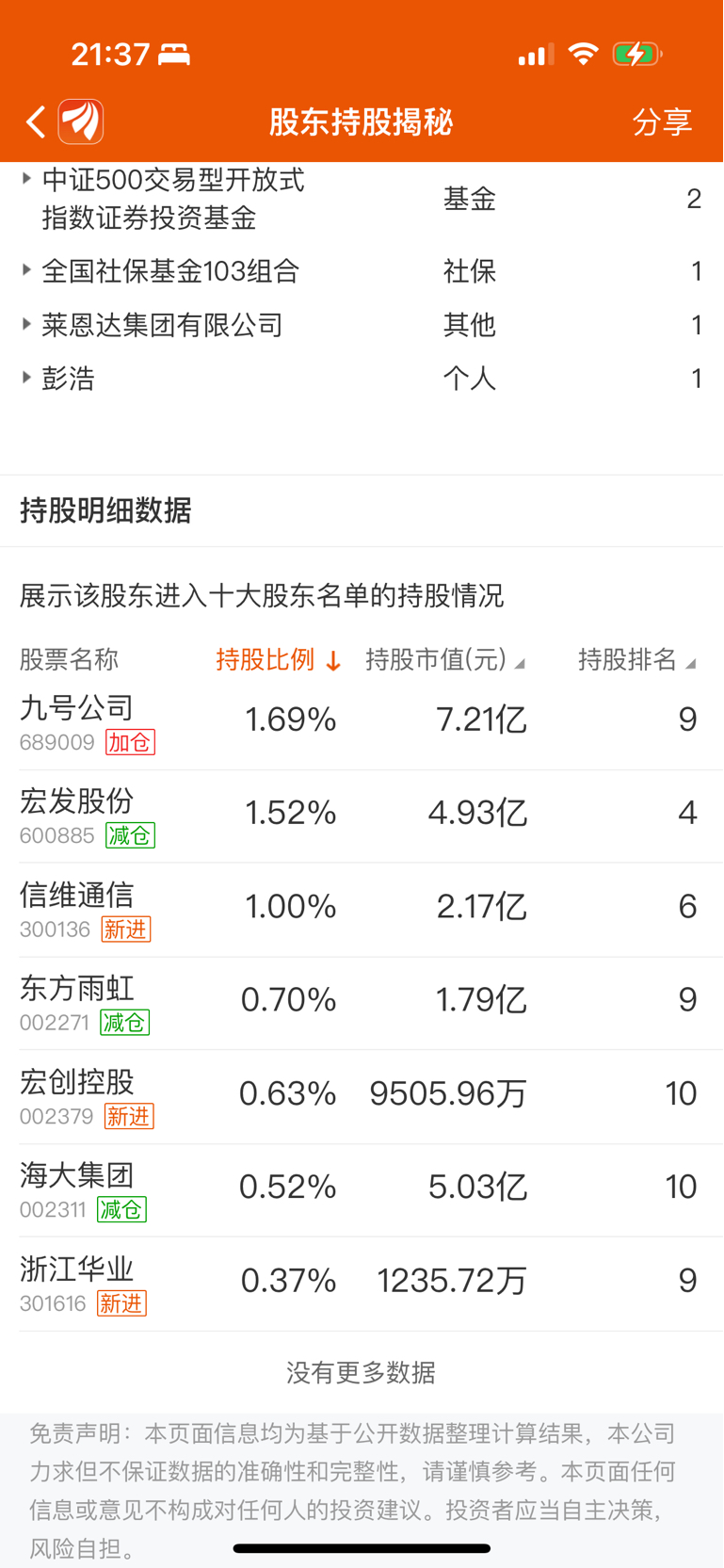Click the 5.03亿 market value
The width and height of the screenshot is (724, 1568).
tap(477, 1187)
